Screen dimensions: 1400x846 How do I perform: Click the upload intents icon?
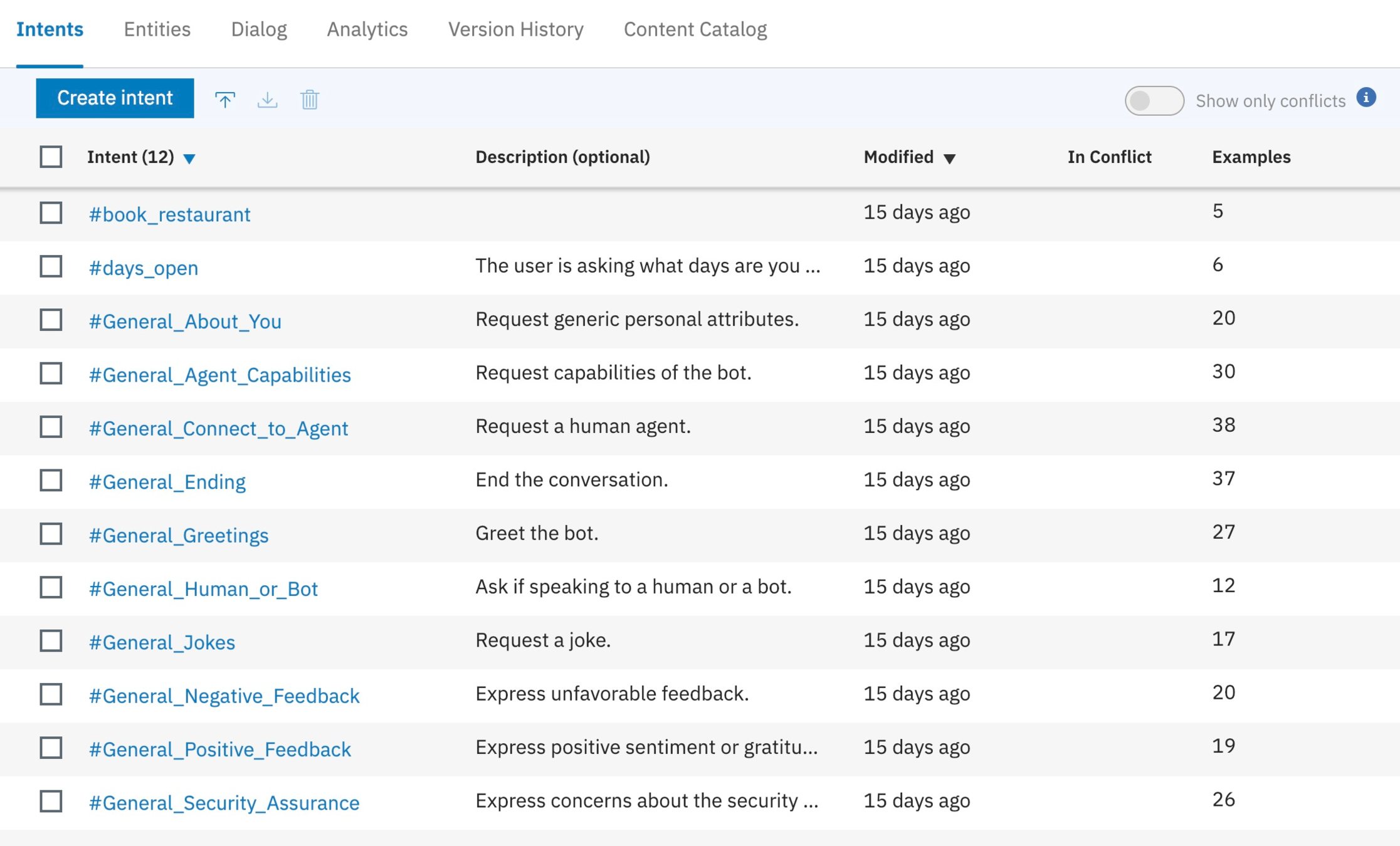225,100
